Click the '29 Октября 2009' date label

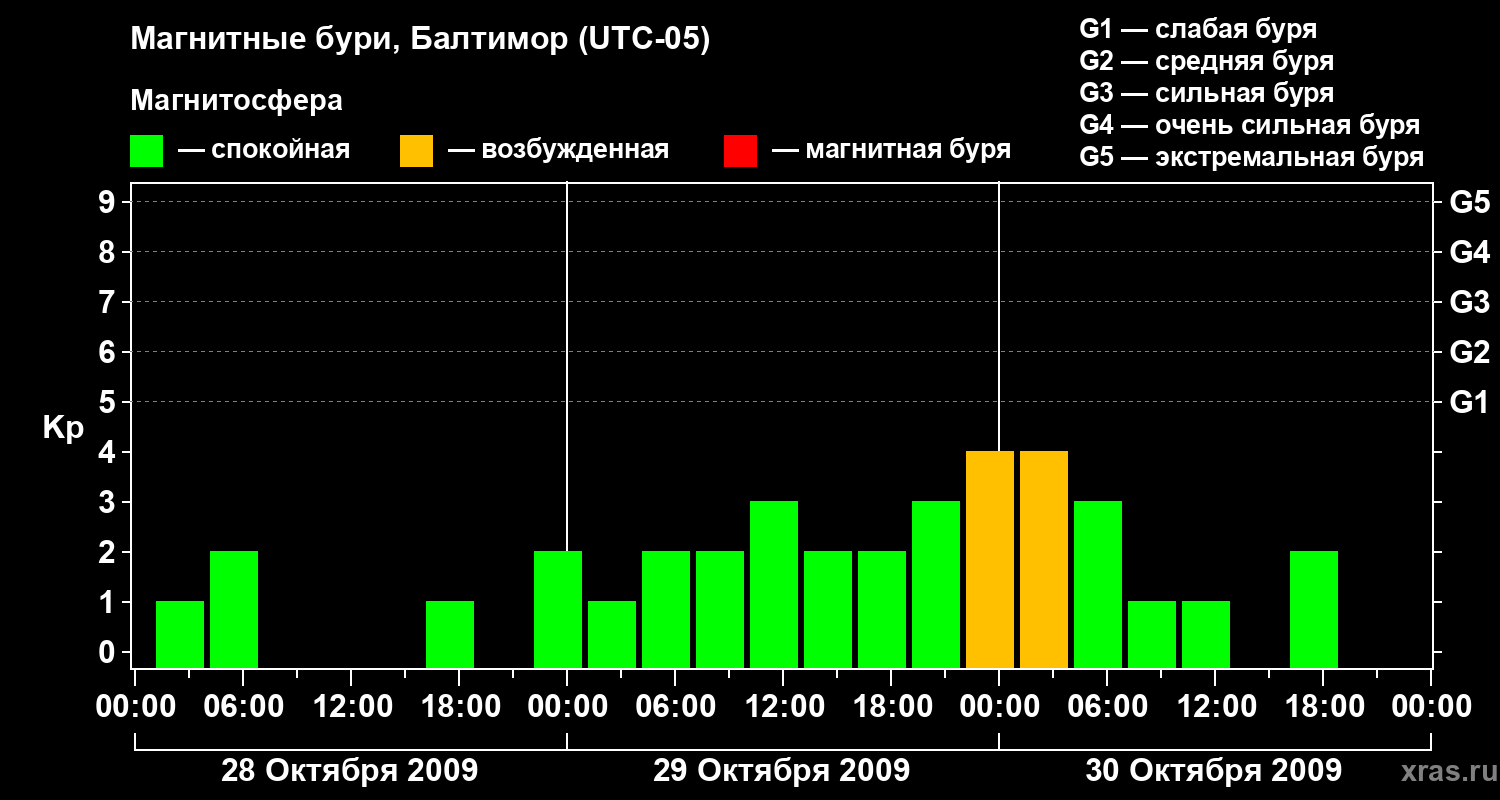pyautogui.click(x=781, y=771)
